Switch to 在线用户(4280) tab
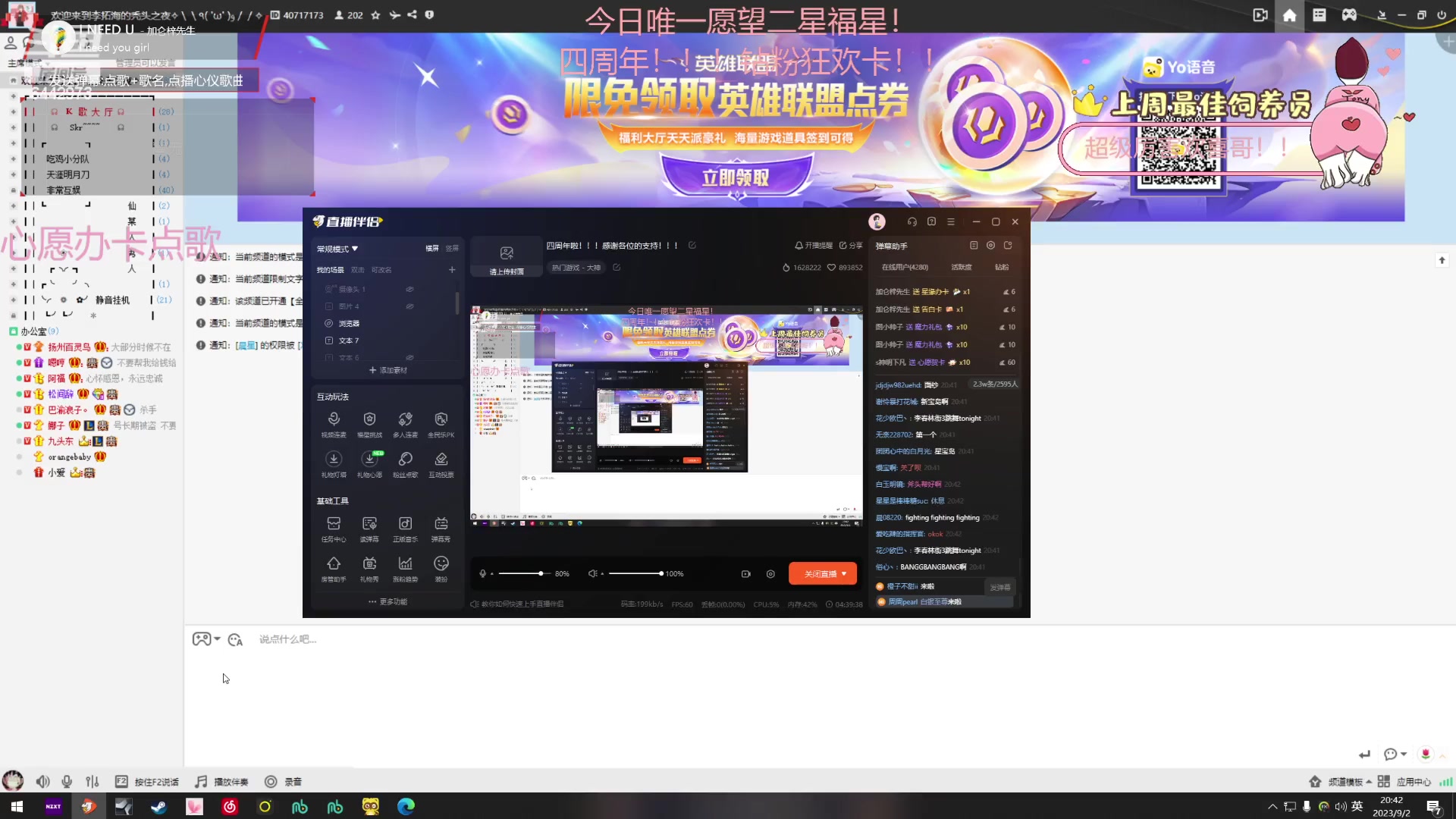 [x=905, y=267]
